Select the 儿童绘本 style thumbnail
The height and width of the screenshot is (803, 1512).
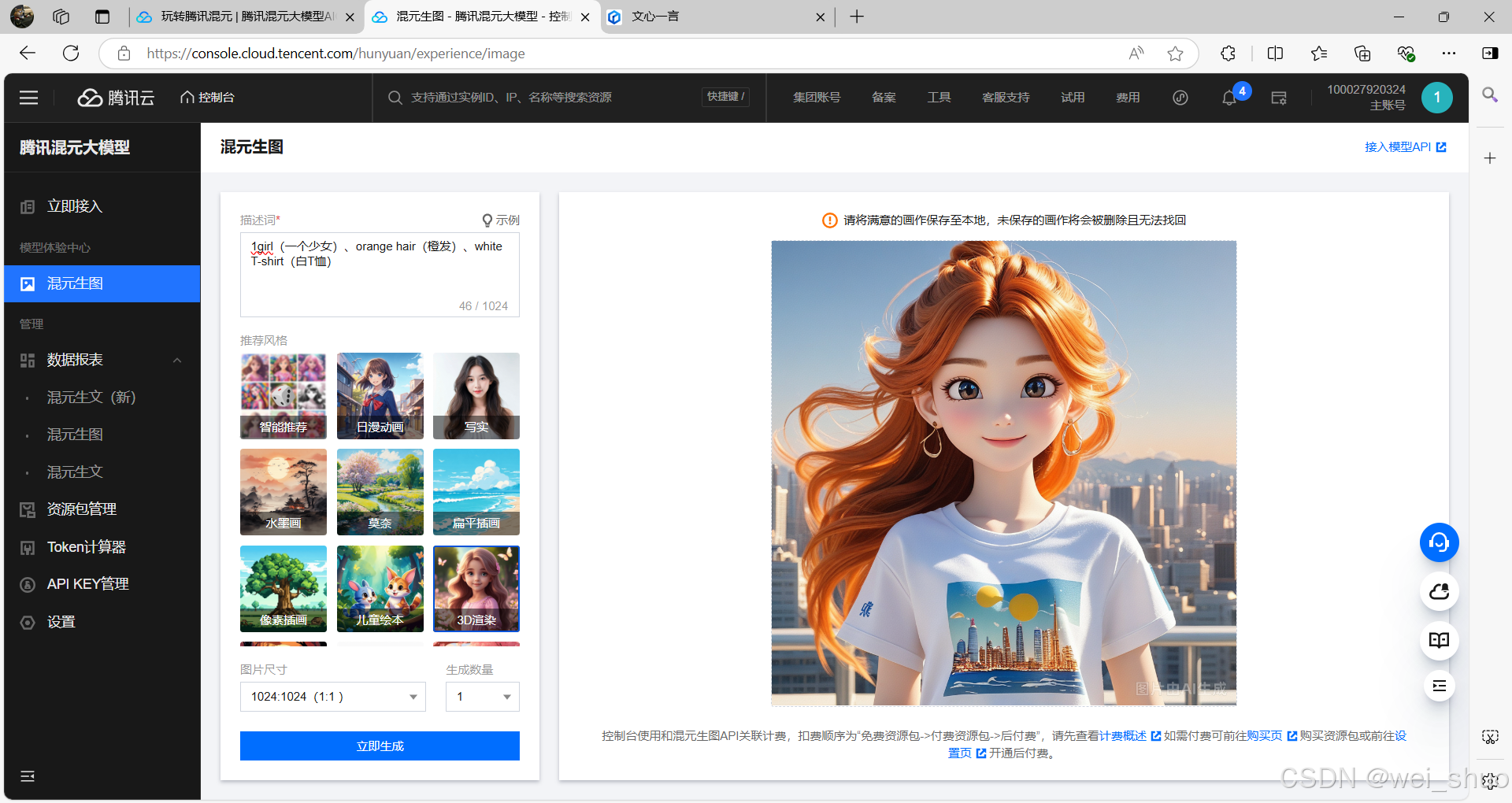pos(380,589)
